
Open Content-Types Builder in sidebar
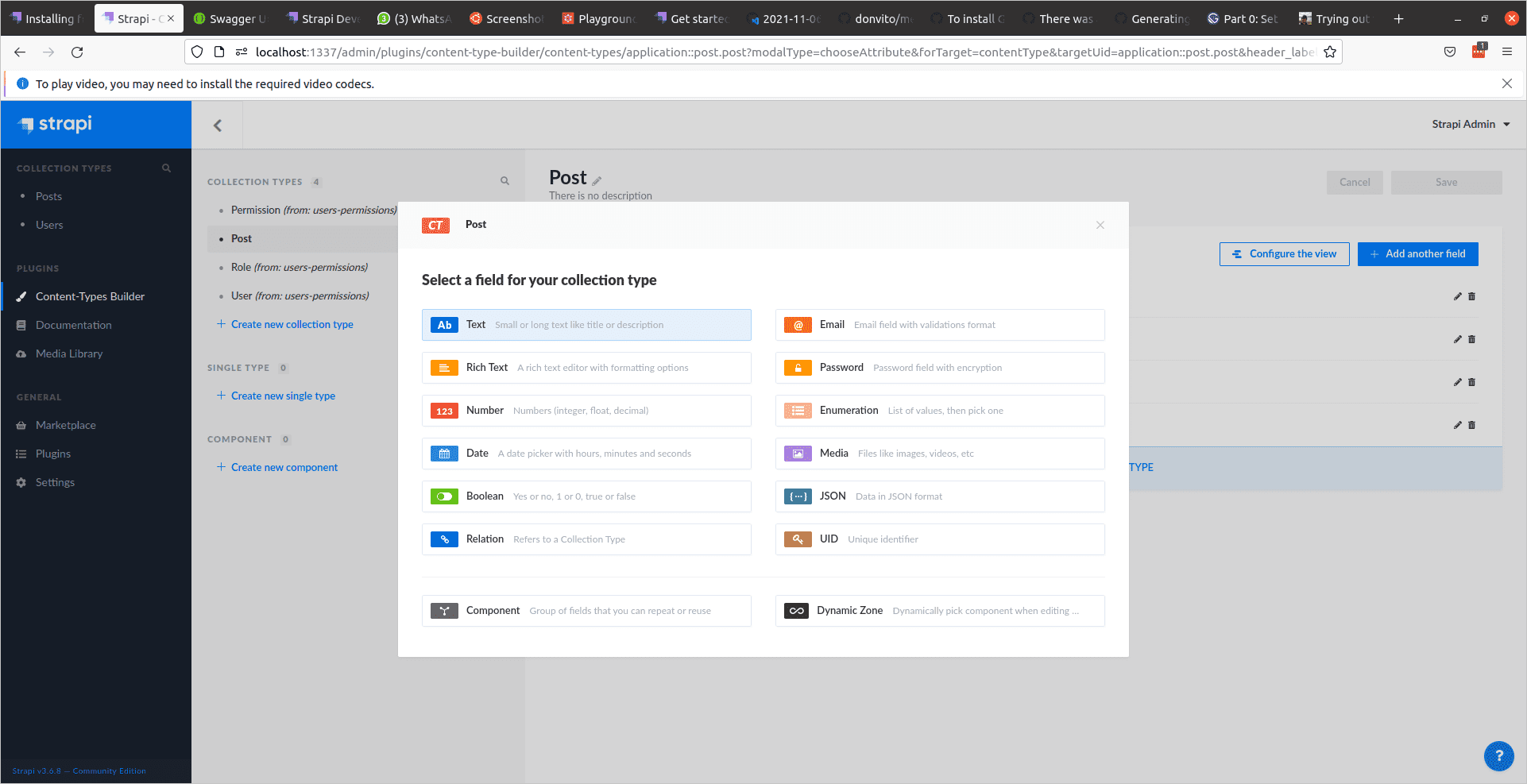[x=90, y=296]
